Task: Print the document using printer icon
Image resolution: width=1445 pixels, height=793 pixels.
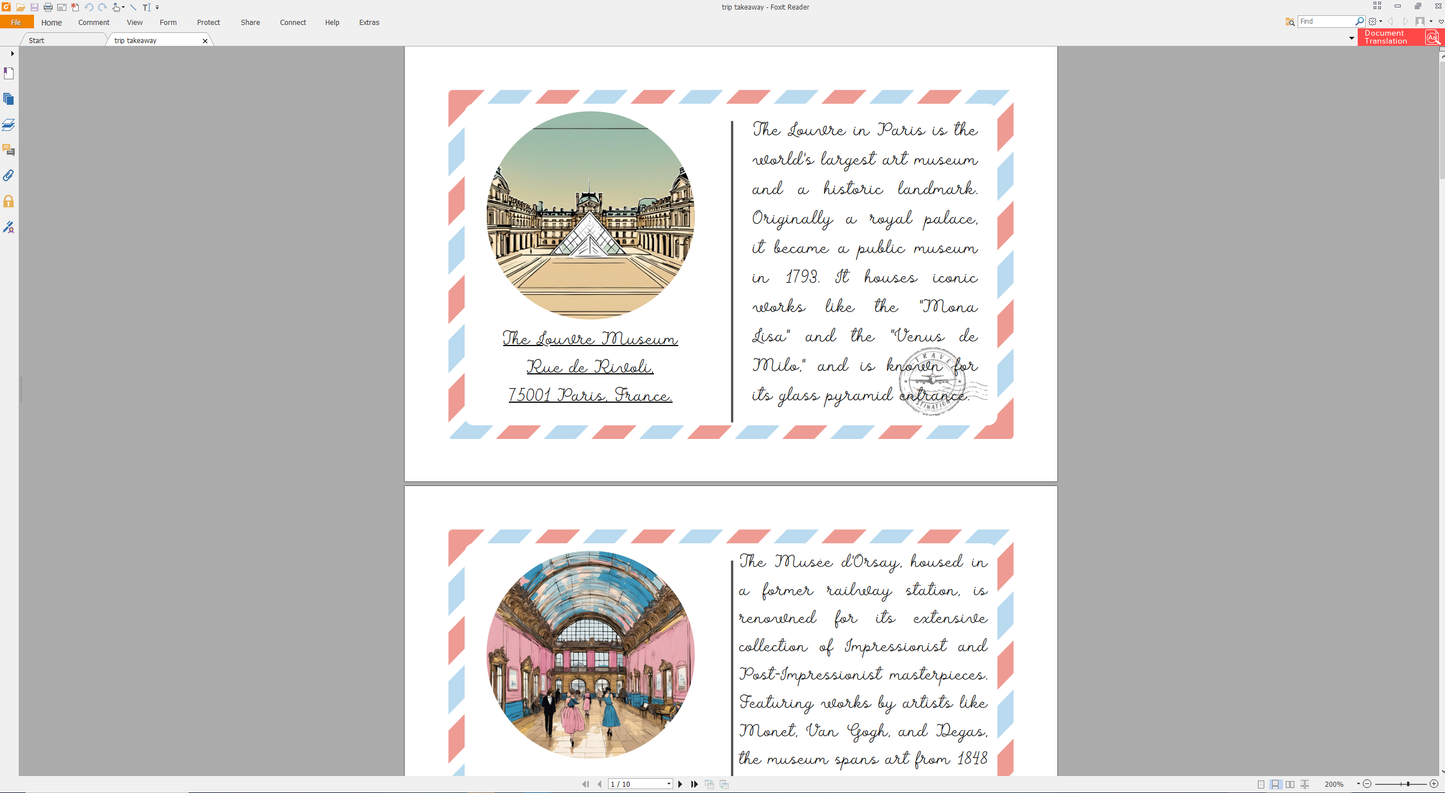Action: [x=48, y=7]
